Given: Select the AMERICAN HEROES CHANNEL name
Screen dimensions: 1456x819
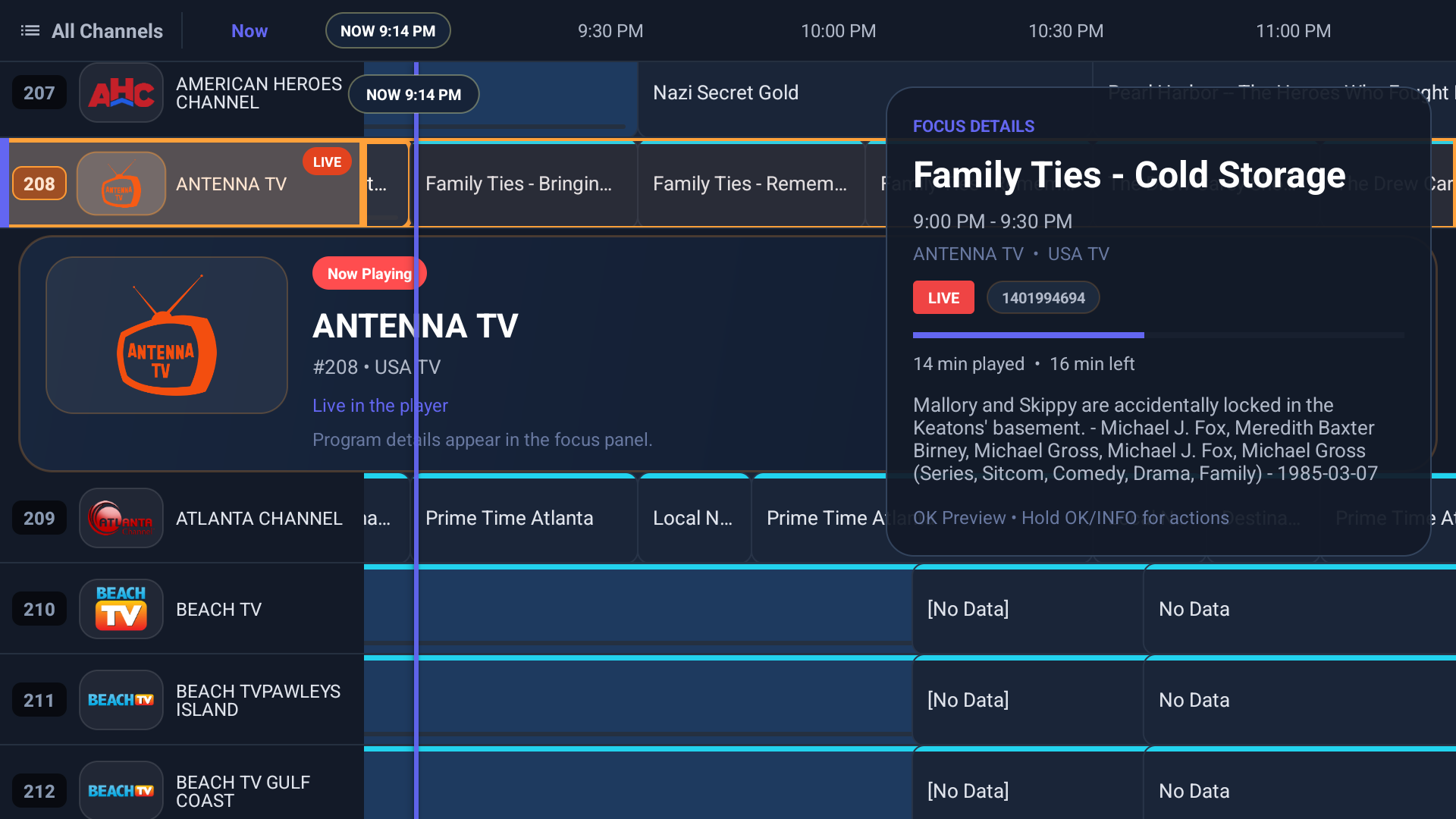Looking at the screenshot, I should [x=259, y=93].
